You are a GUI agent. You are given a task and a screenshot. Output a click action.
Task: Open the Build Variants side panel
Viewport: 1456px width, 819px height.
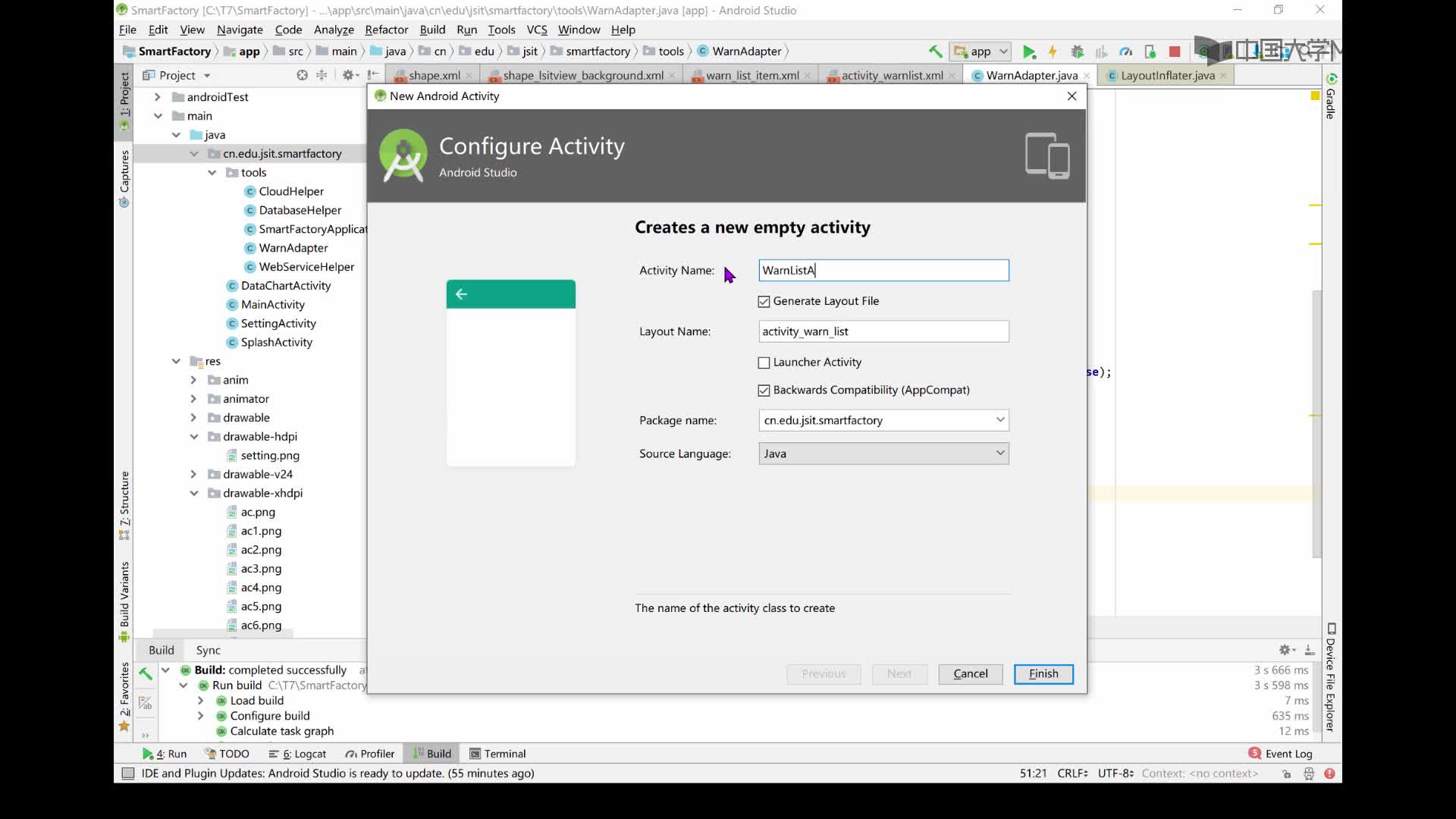point(124,602)
